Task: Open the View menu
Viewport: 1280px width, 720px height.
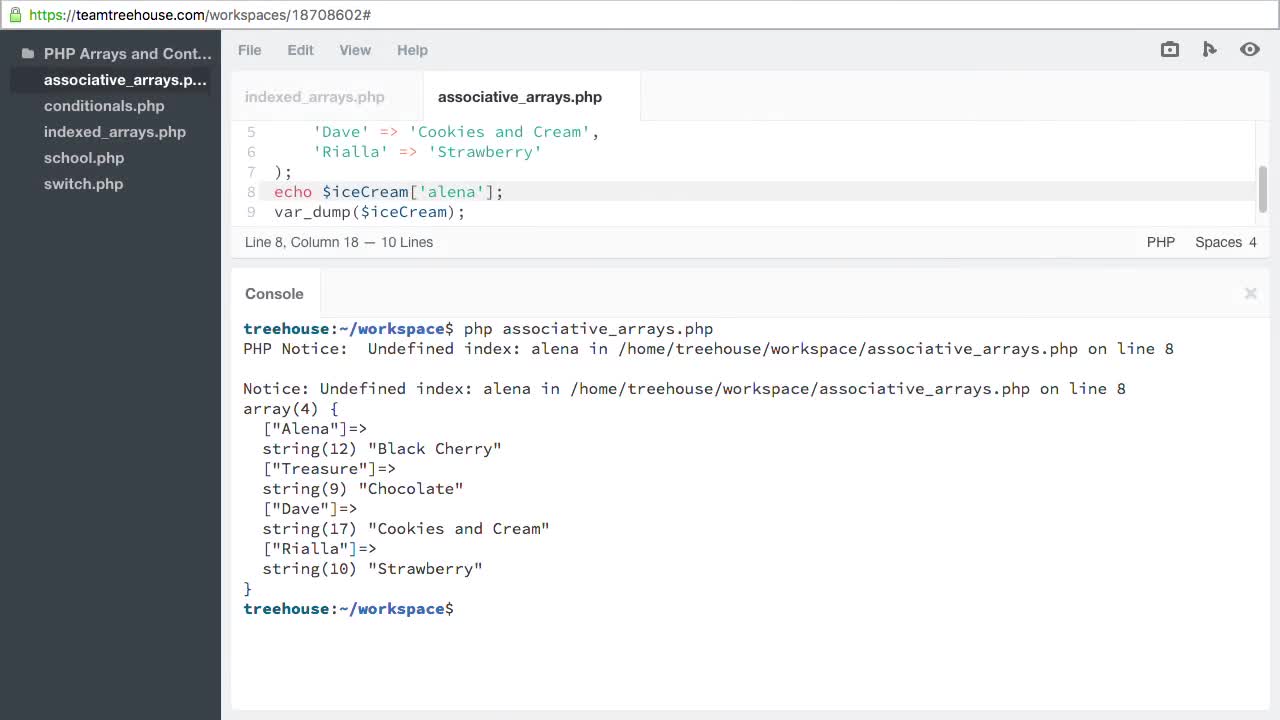Action: tap(355, 50)
